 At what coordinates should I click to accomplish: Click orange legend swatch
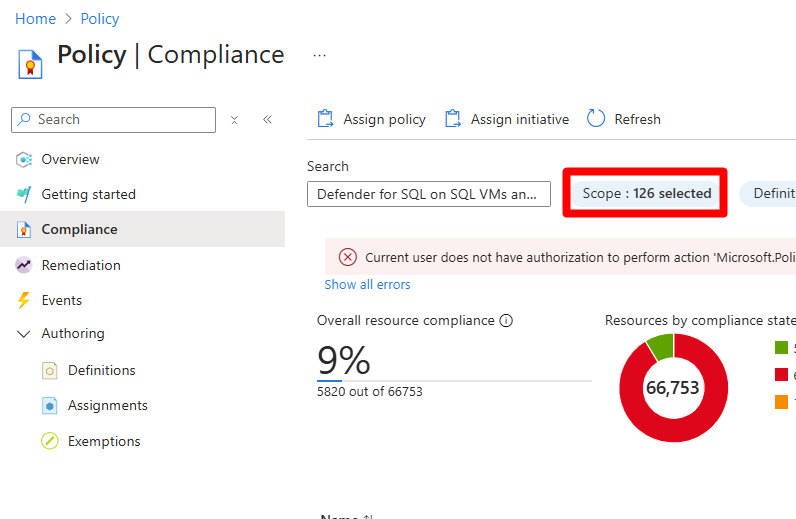coord(781,402)
